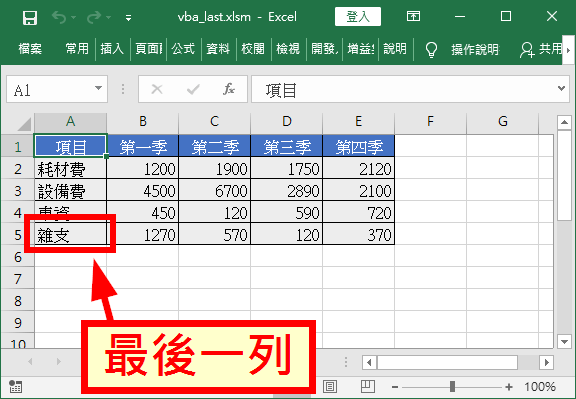The image size is (576, 399).
Task: Open Ribbon Display Options icon
Action: tap(413, 16)
